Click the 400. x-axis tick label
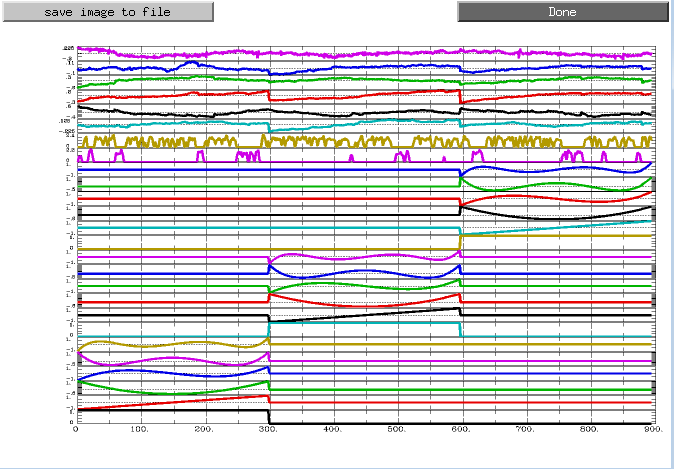674x469 pixels. [x=333, y=429]
